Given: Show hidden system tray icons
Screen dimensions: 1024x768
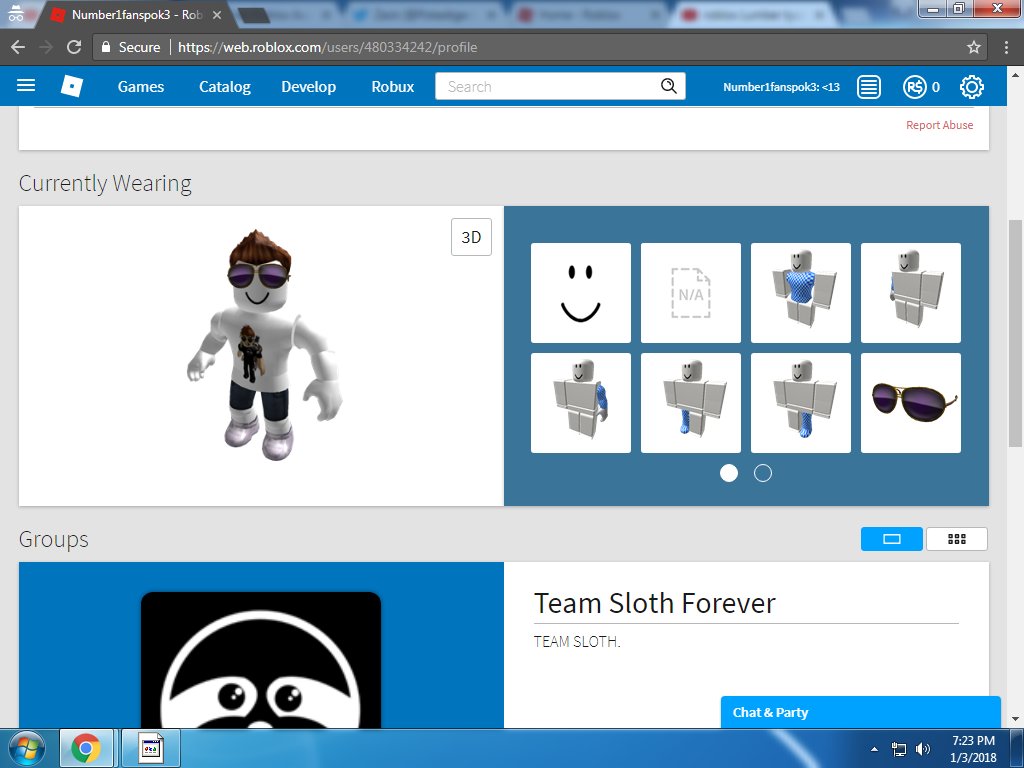Looking at the screenshot, I should point(874,749).
